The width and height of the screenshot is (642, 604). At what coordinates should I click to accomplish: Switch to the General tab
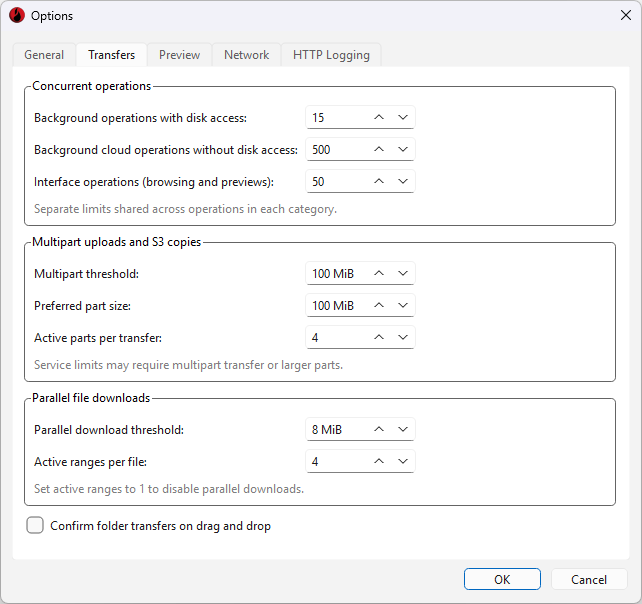pos(44,55)
